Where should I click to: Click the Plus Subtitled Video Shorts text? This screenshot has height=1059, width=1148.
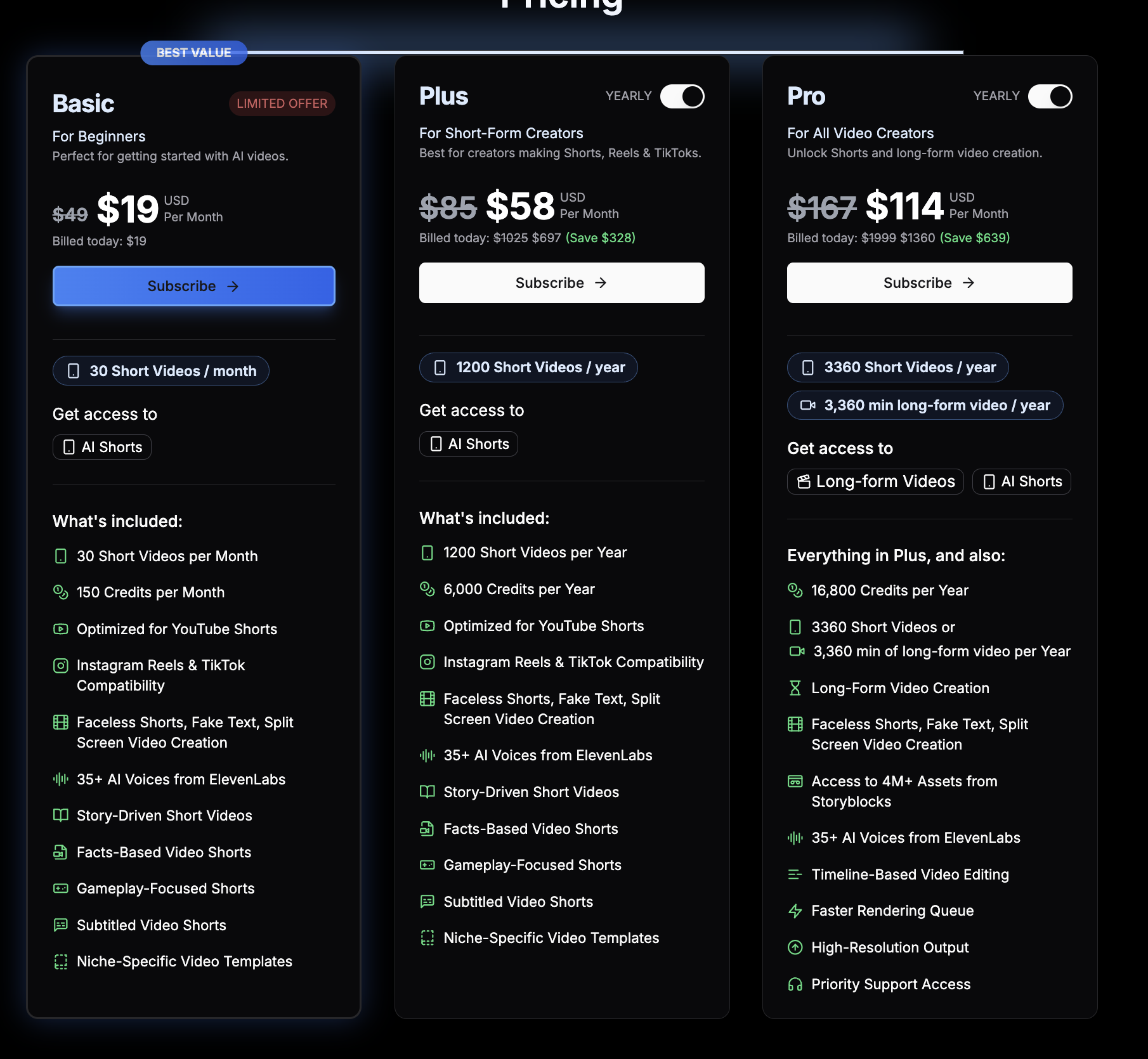(518, 902)
